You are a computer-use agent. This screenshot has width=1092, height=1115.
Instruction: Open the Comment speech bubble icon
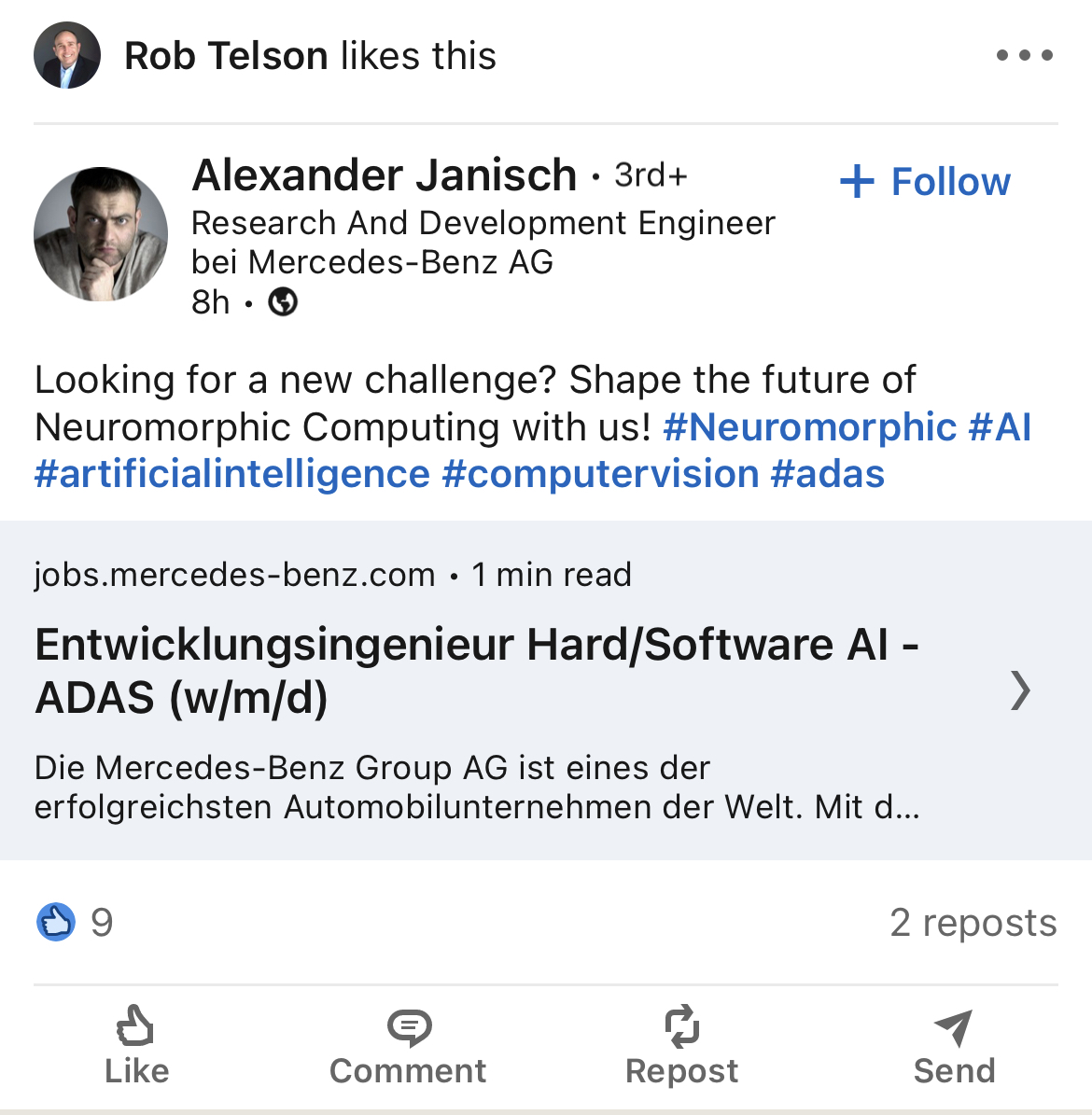[x=408, y=1027]
